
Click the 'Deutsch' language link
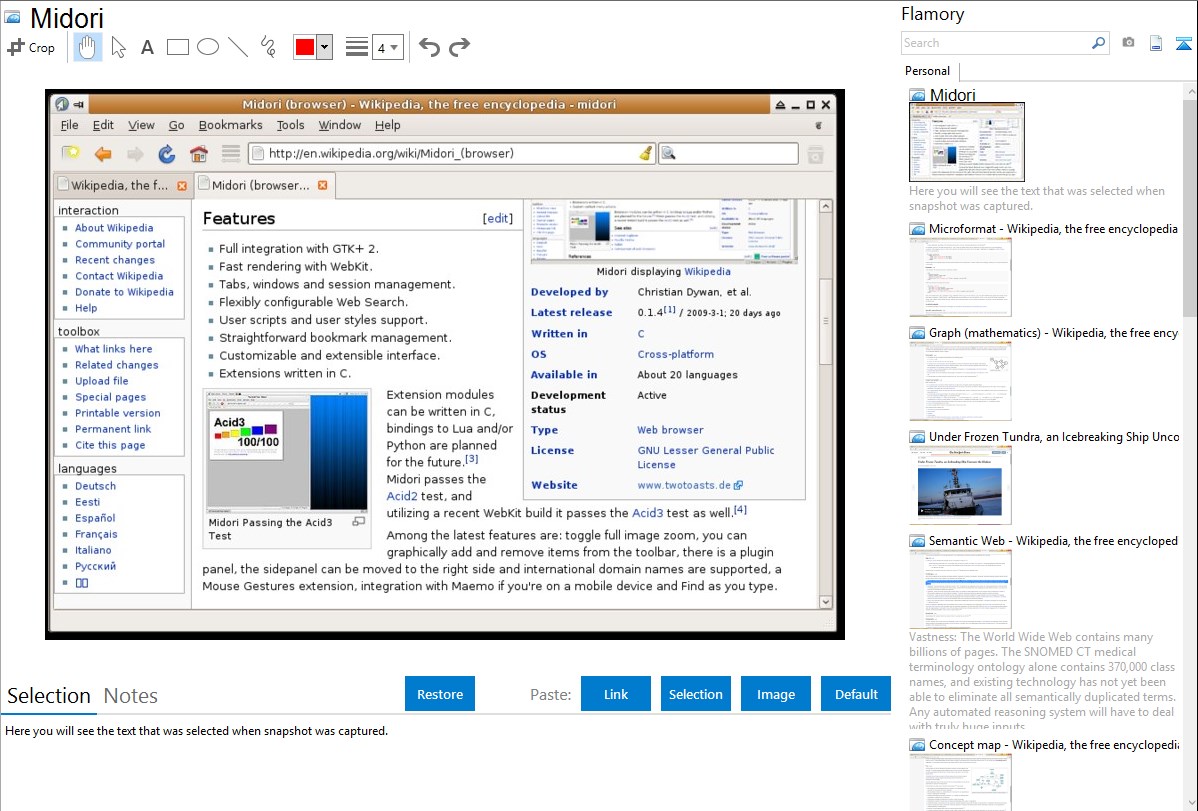click(x=96, y=486)
